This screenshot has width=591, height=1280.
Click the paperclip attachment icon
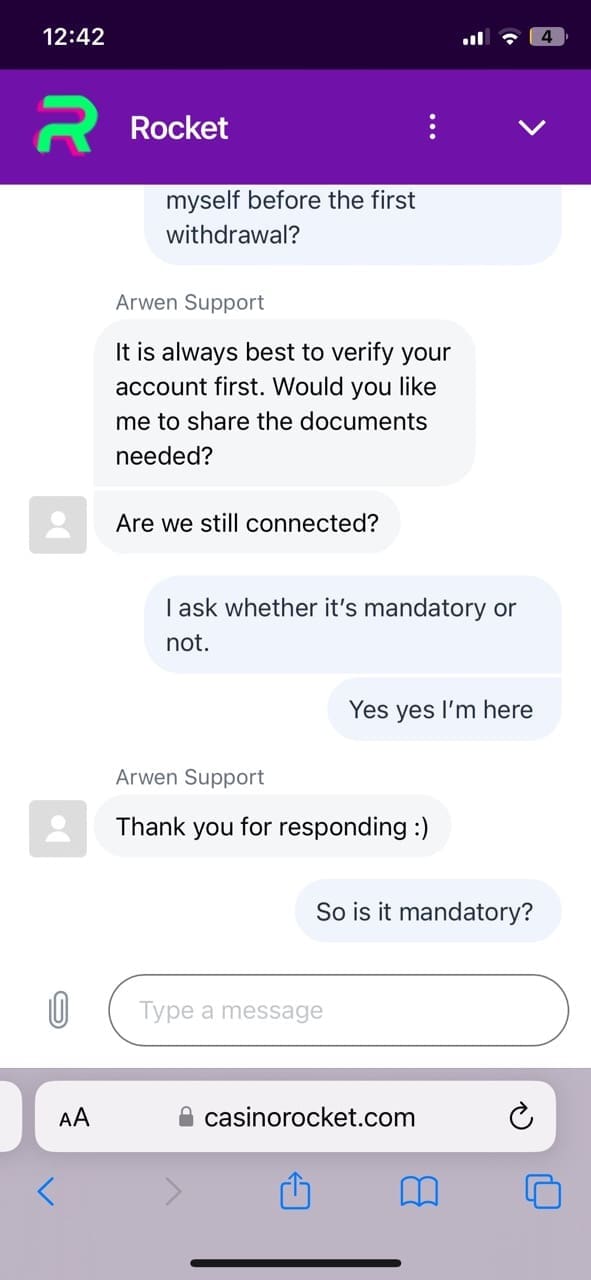[58, 1010]
